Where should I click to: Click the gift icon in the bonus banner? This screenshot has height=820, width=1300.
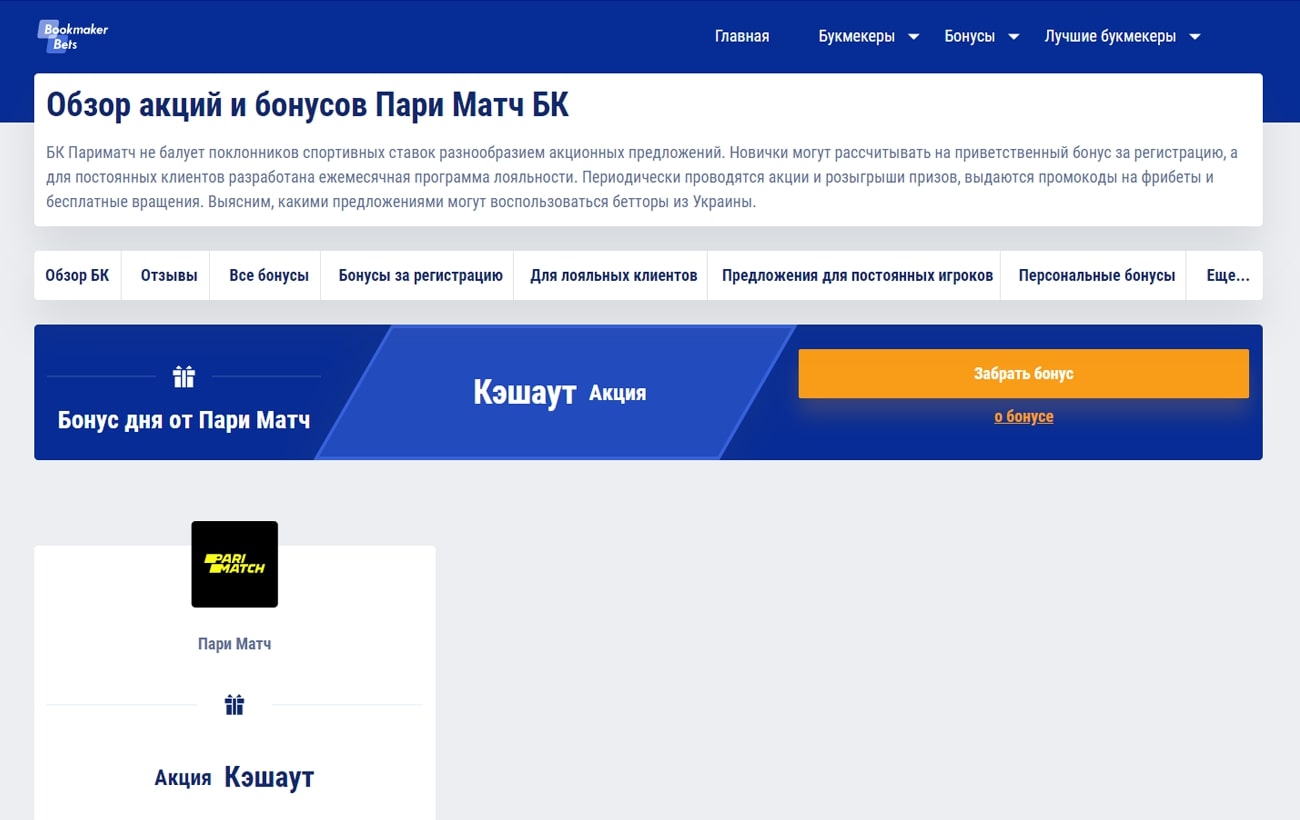point(184,376)
